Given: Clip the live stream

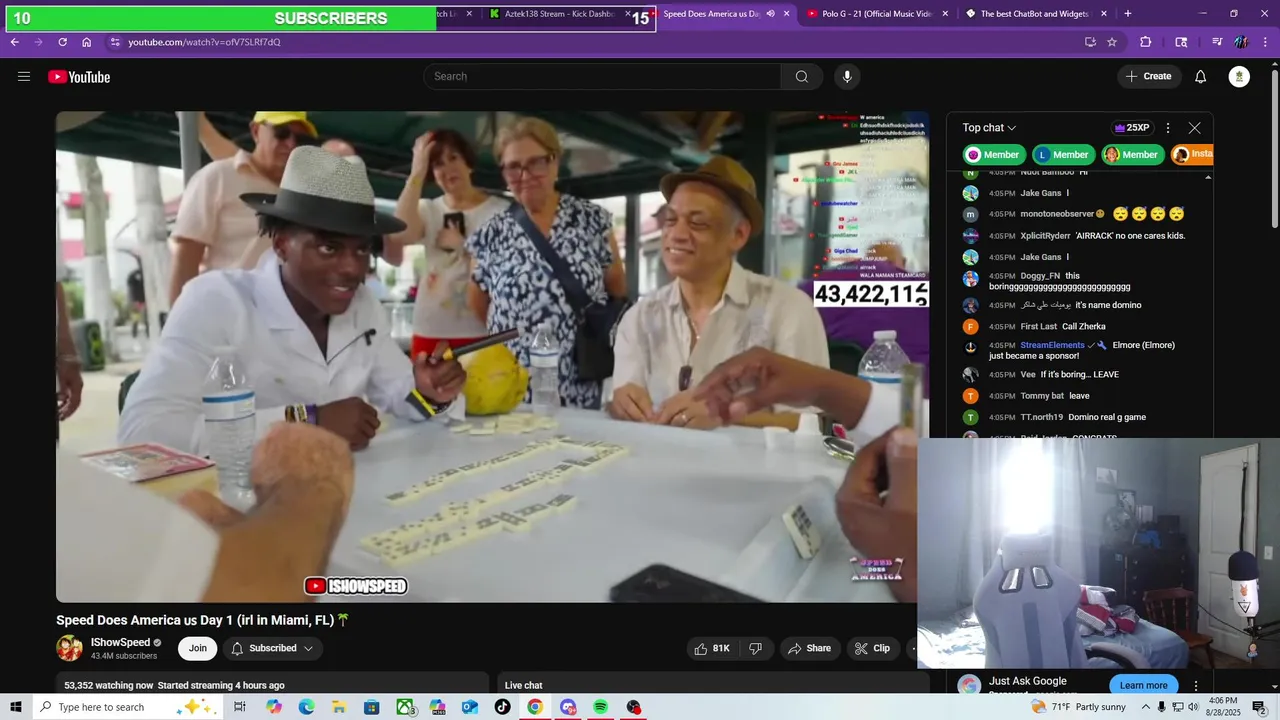Looking at the screenshot, I should pos(872,648).
